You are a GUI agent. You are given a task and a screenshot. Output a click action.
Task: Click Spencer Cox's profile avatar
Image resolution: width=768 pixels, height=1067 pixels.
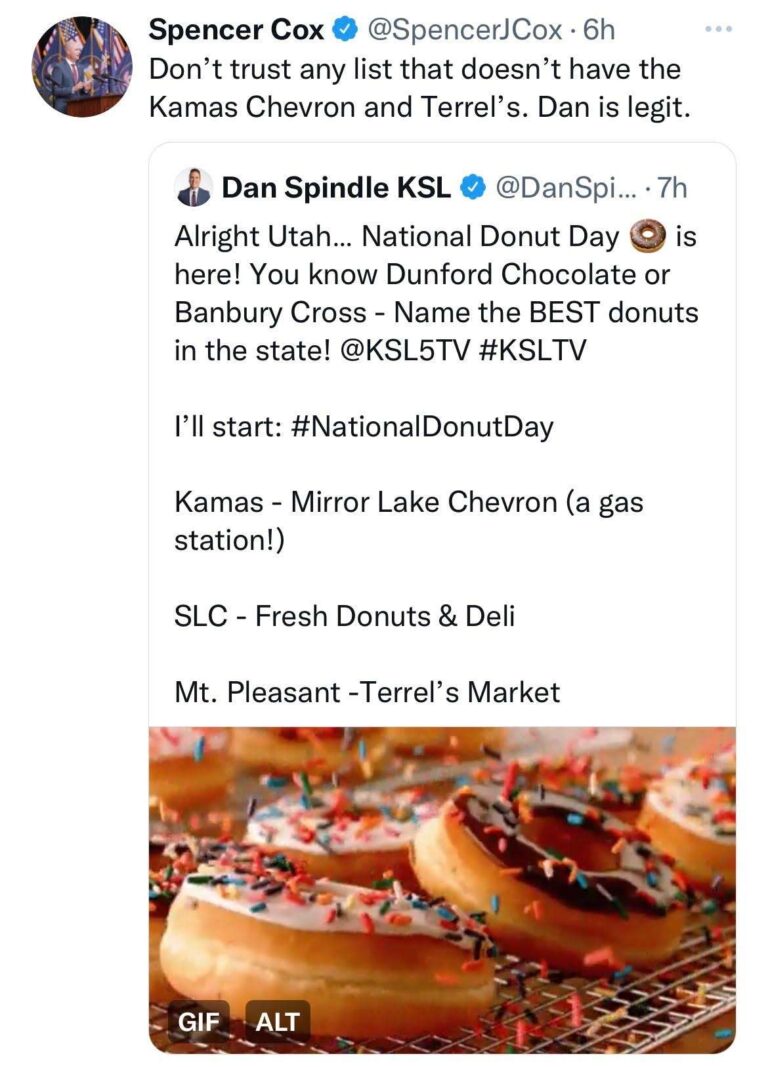(x=82, y=67)
